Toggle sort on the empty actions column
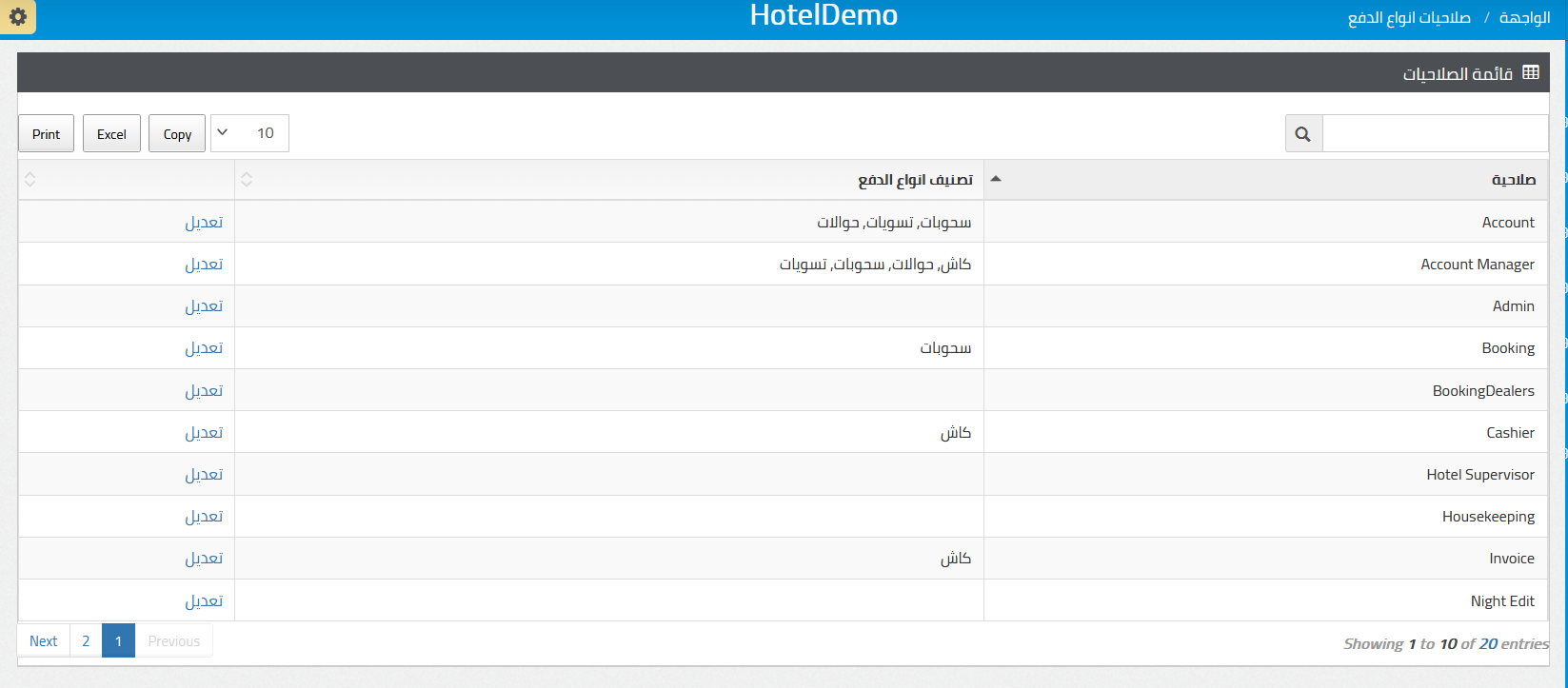Image resolution: width=1568 pixels, height=688 pixels. (127, 180)
